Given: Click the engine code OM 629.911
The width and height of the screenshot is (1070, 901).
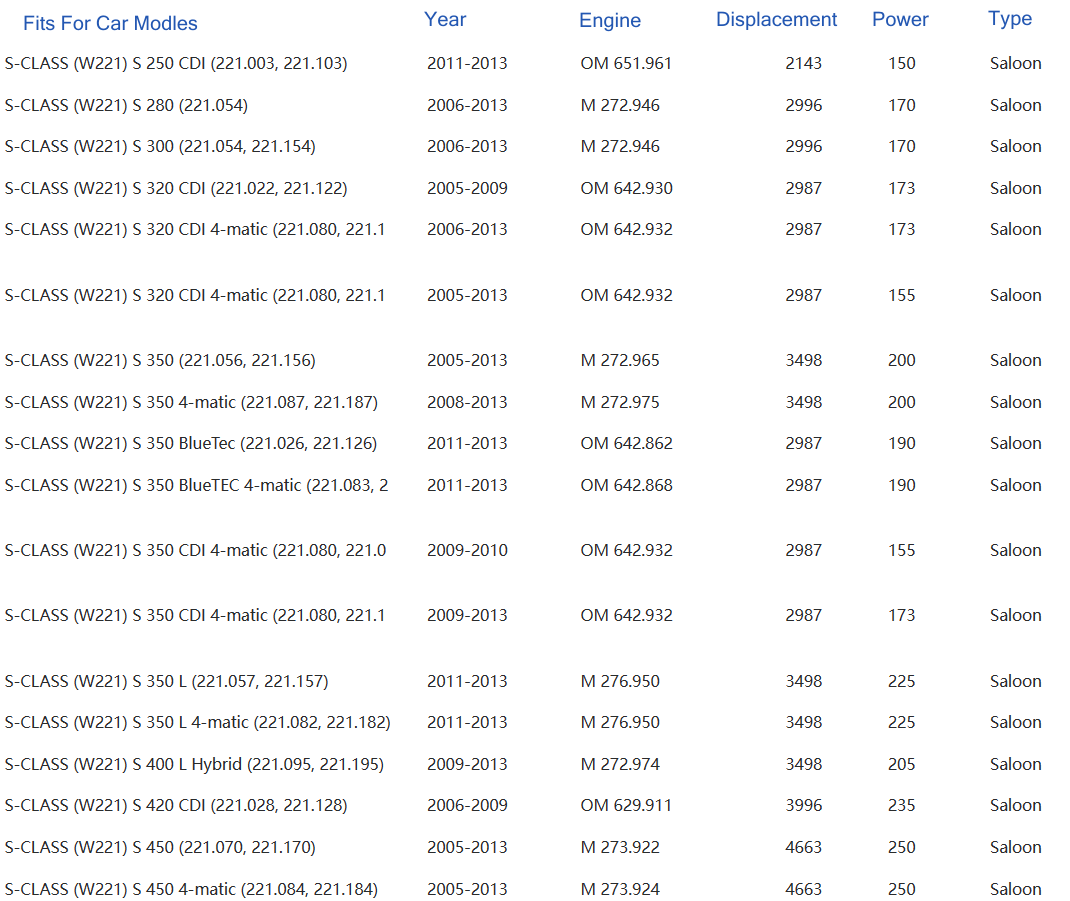Looking at the screenshot, I should (x=626, y=805).
